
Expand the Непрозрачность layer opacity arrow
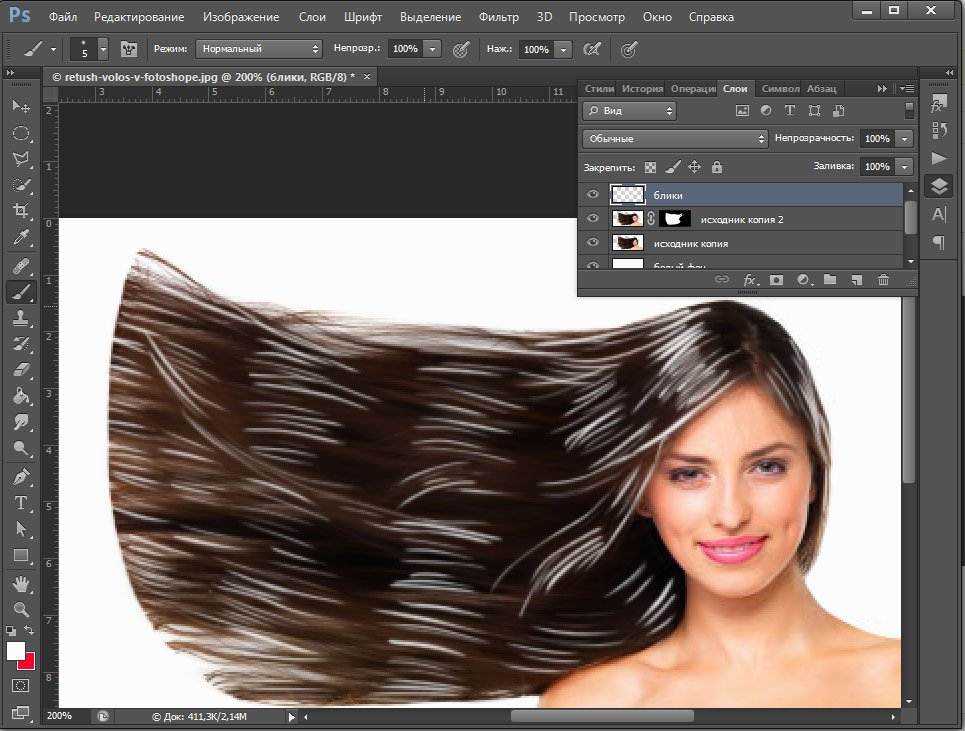tap(905, 139)
